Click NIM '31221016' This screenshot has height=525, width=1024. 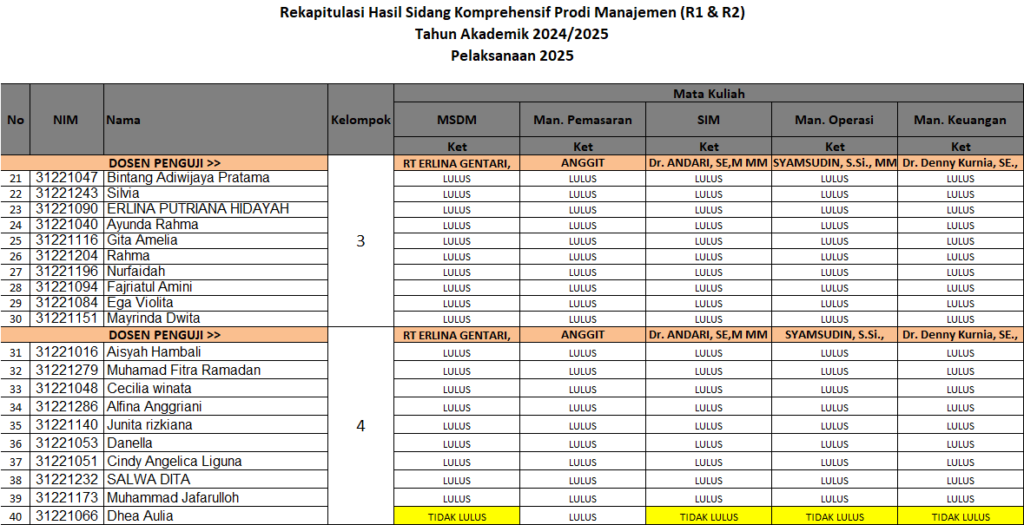coord(67,352)
